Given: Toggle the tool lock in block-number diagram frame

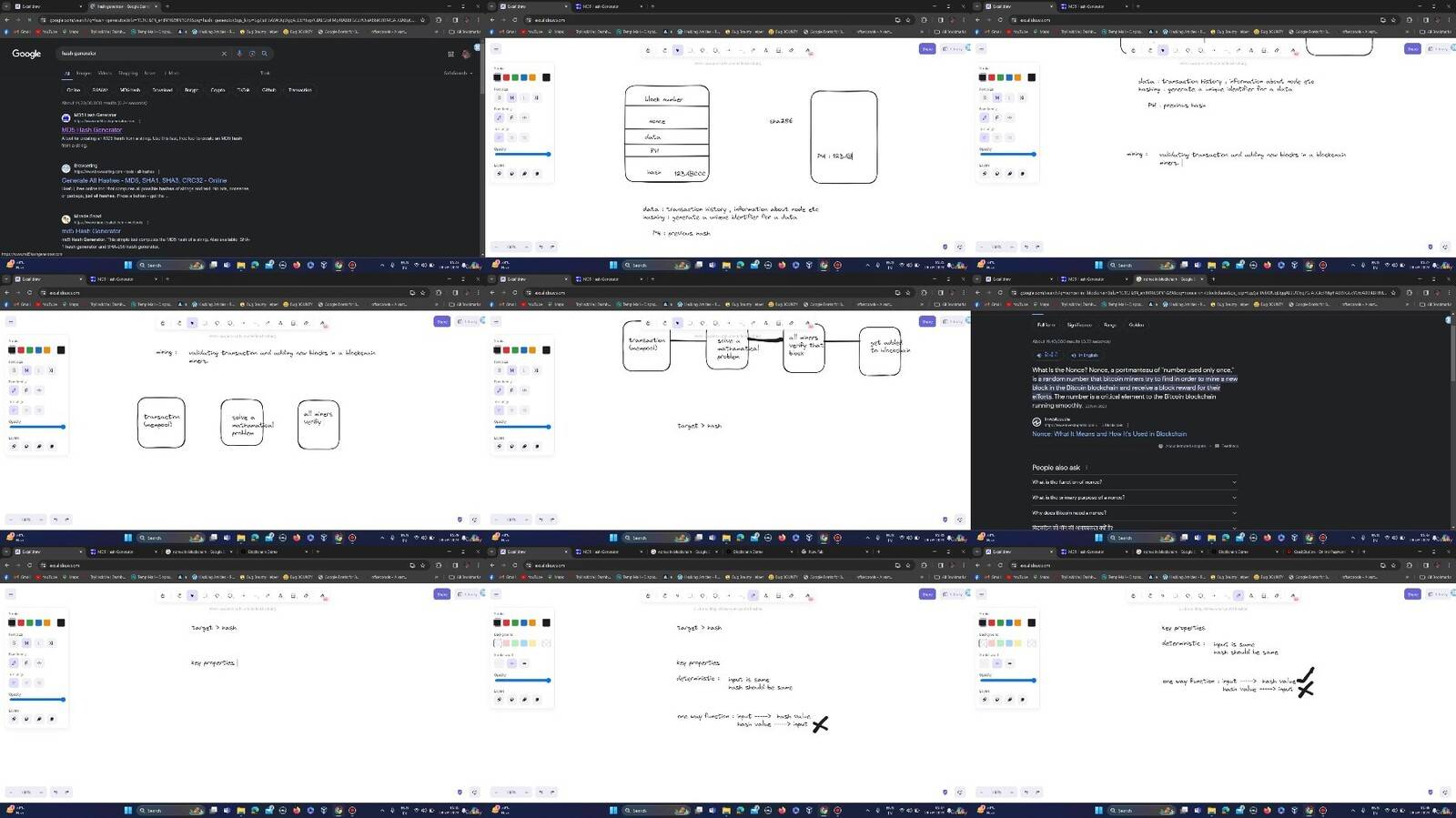Looking at the screenshot, I should (648, 50).
